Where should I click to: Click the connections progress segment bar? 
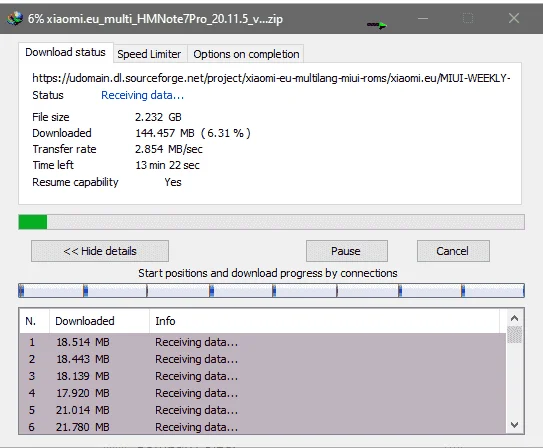272,290
